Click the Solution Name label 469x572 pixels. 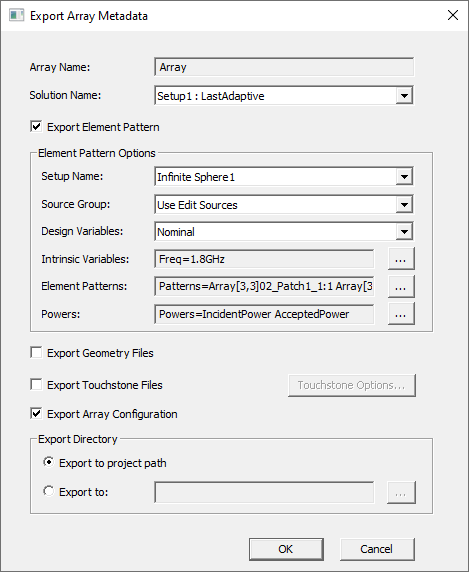pos(65,95)
